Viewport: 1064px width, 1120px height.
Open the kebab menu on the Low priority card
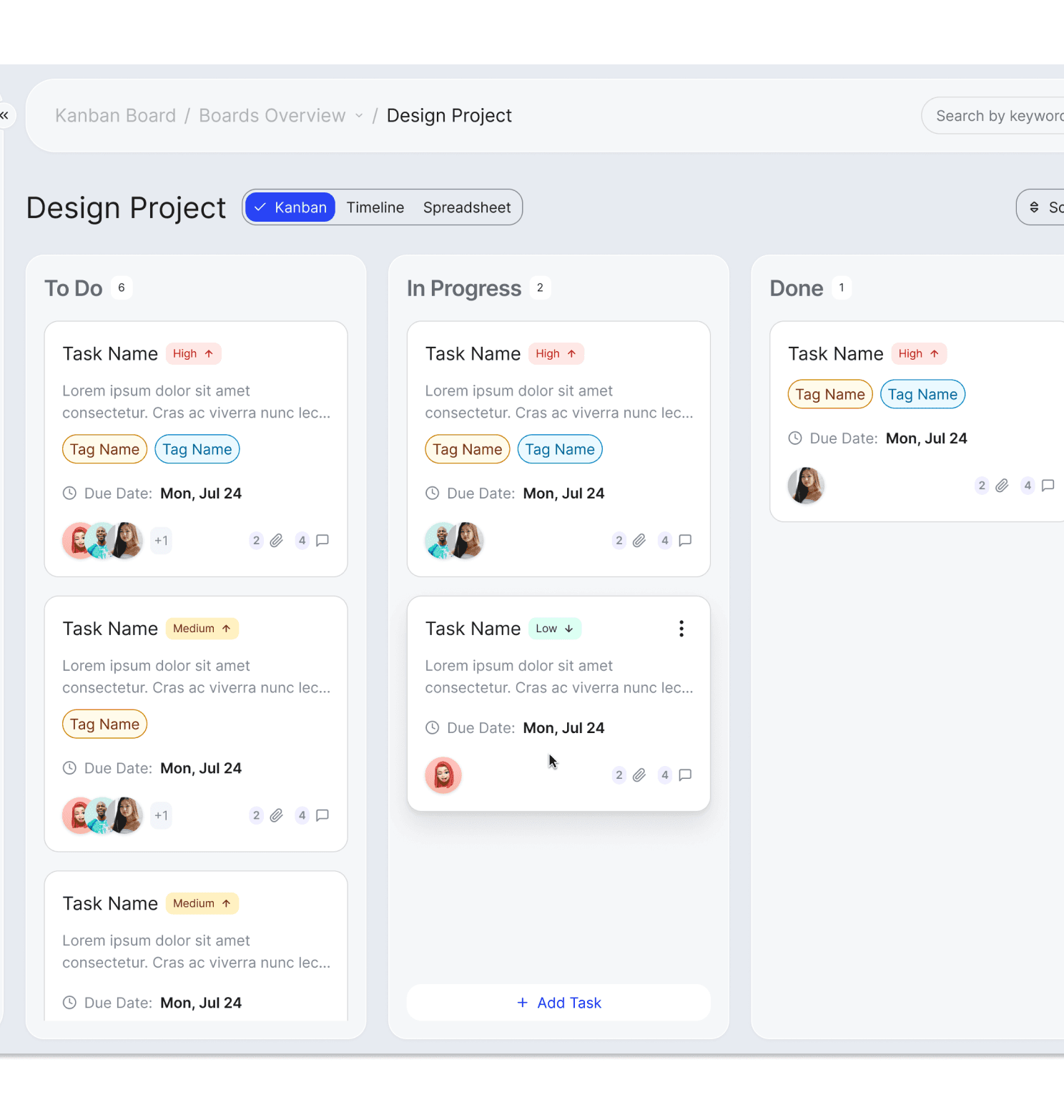click(x=681, y=628)
